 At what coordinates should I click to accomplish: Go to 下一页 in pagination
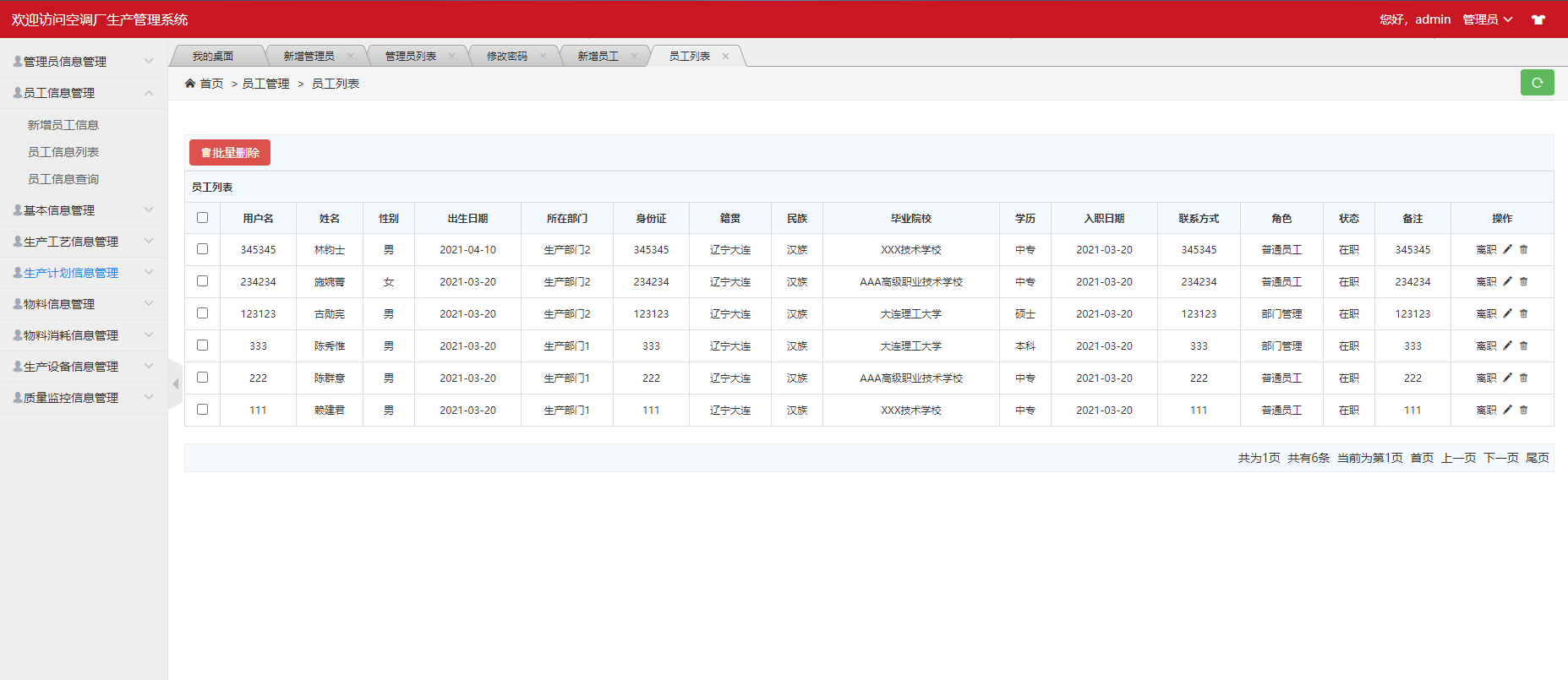1501,458
